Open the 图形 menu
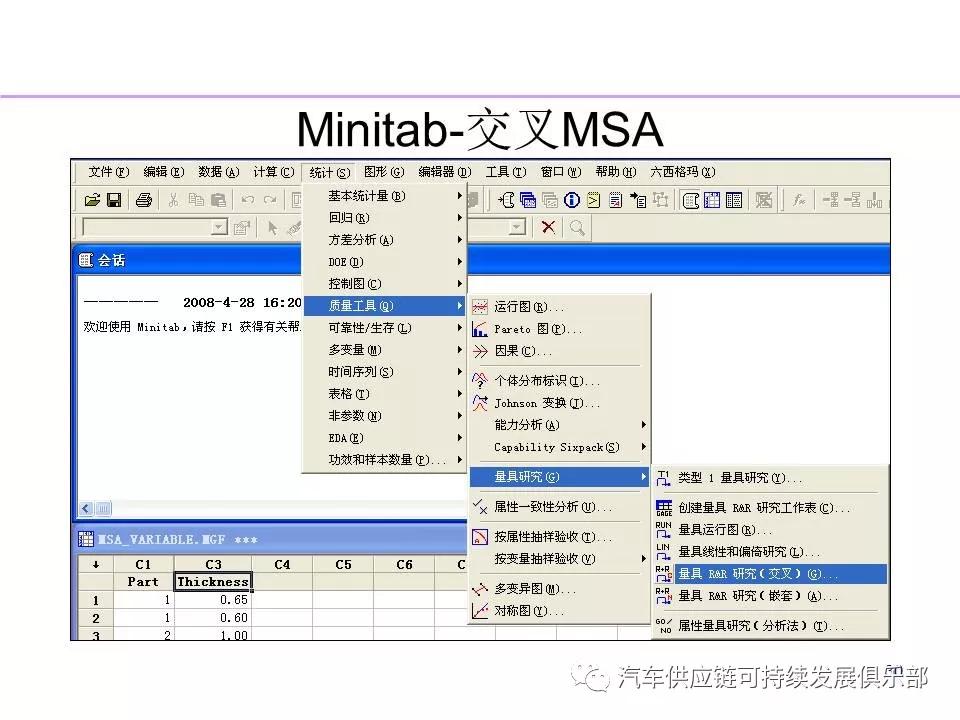 [384, 172]
